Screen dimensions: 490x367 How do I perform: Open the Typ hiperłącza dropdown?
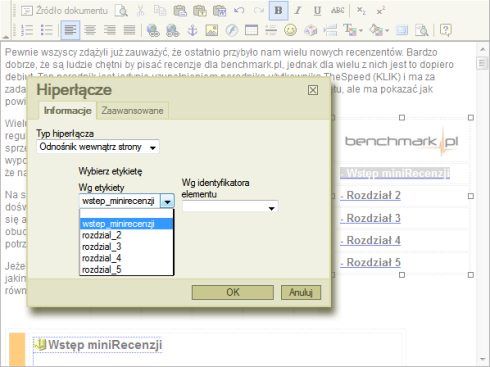pos(98,147)
